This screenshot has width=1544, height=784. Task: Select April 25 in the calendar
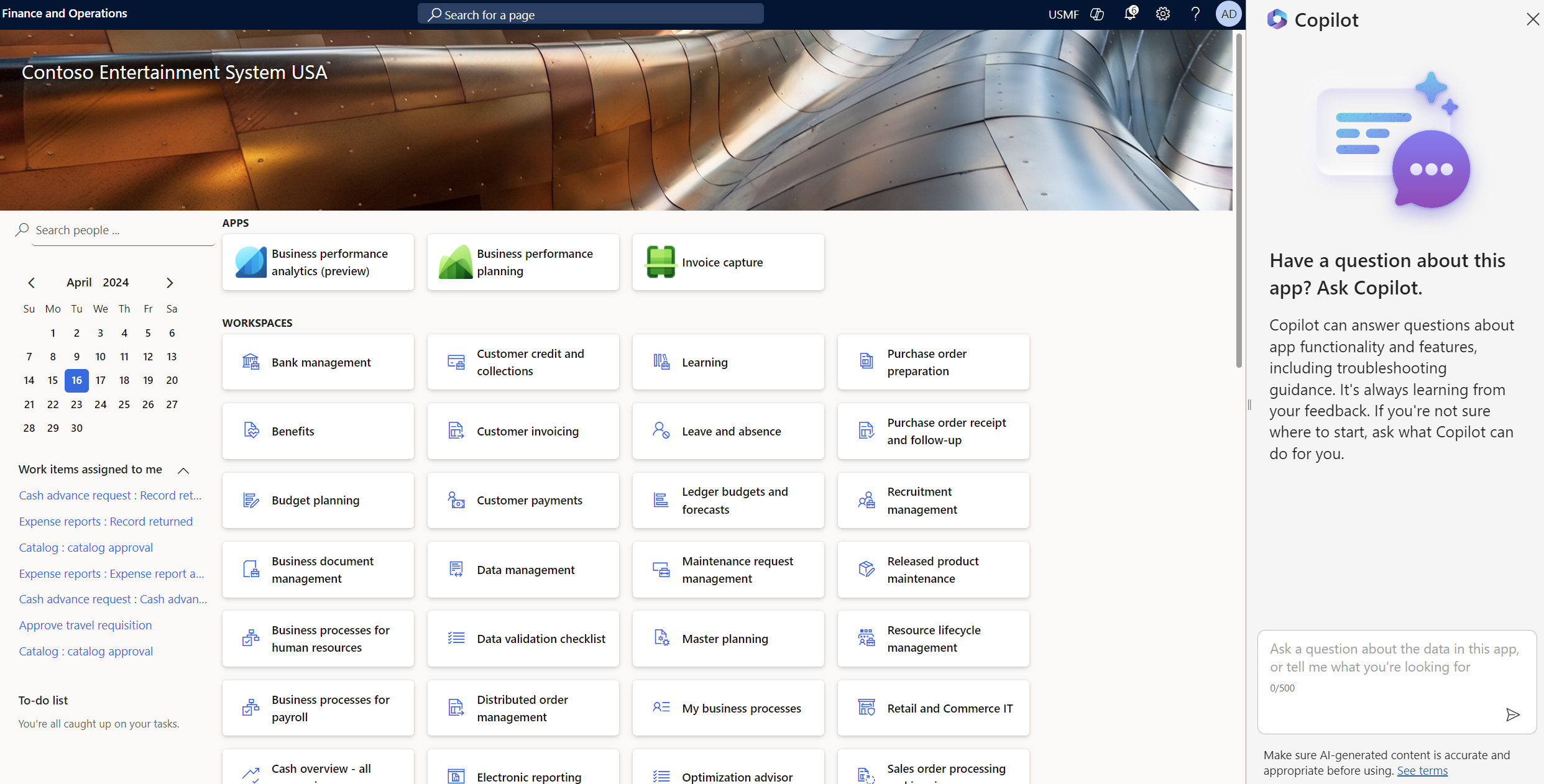pos(124,404)
